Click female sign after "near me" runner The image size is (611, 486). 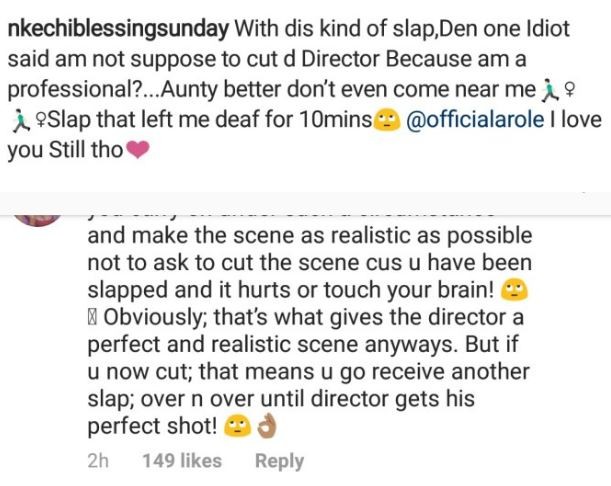tap(568, 91)
